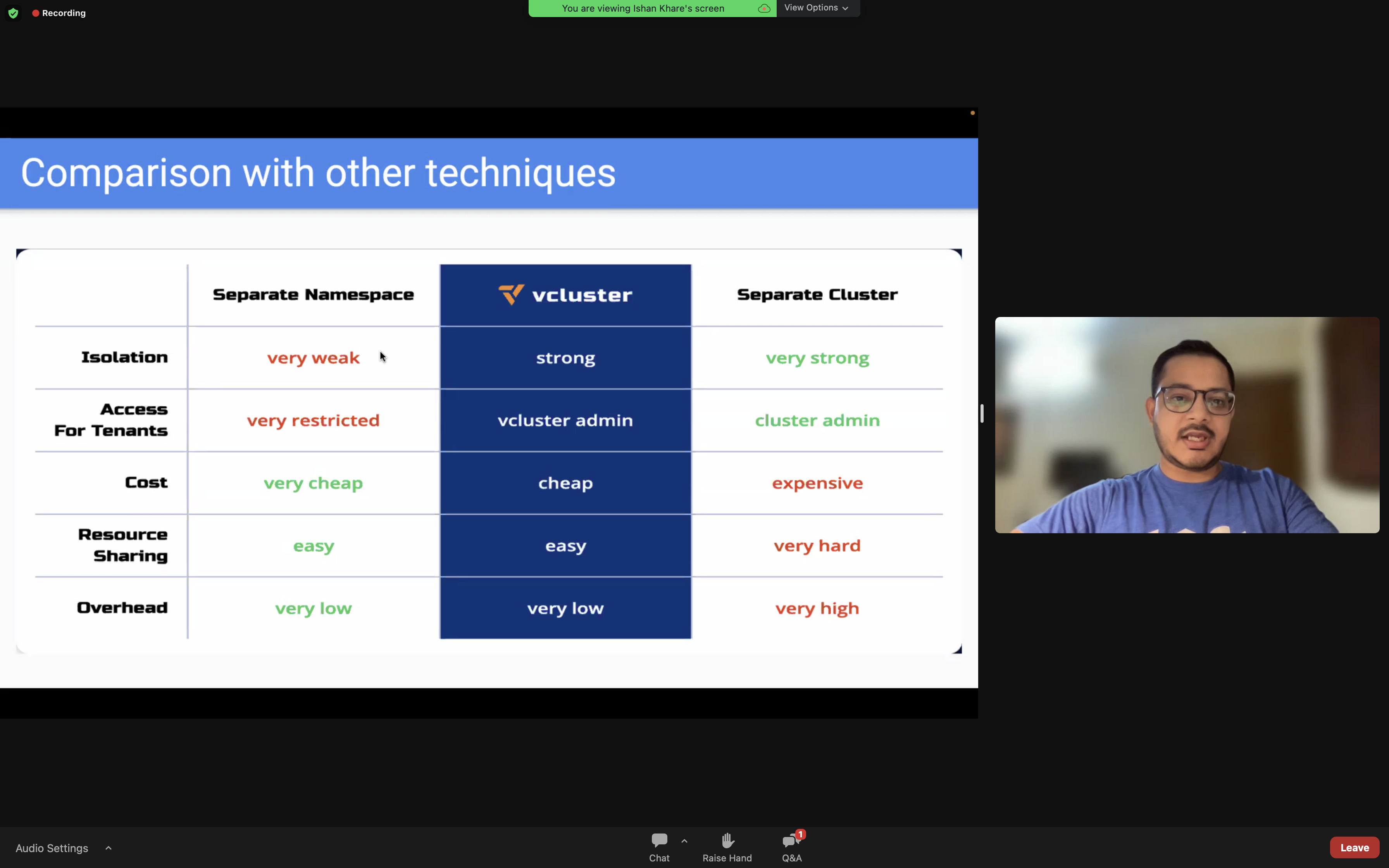
Task: Click 'very low' in the vcluster column
Action: [565, 608]
